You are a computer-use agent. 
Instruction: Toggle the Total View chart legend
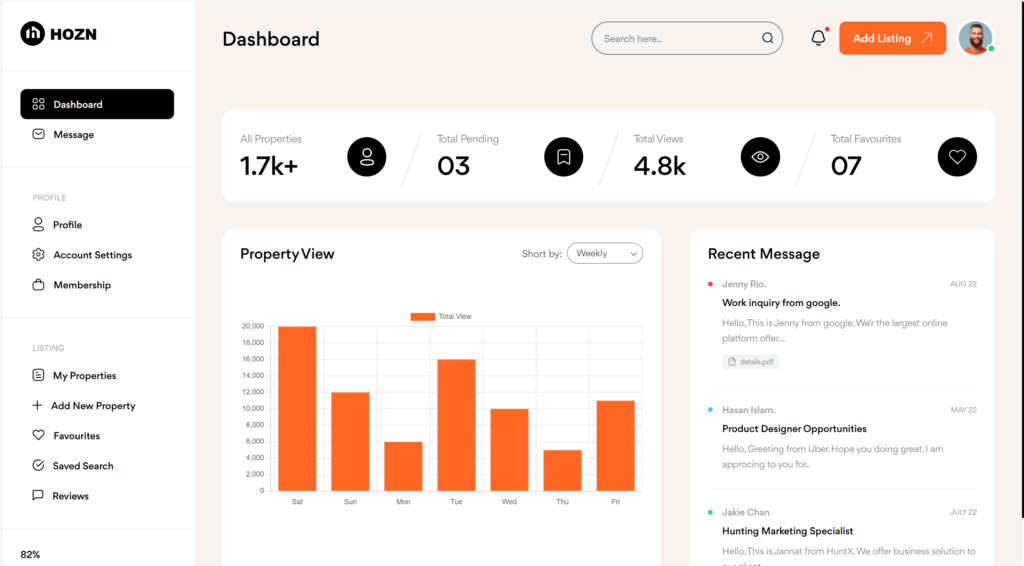click(x=441, y=317)
